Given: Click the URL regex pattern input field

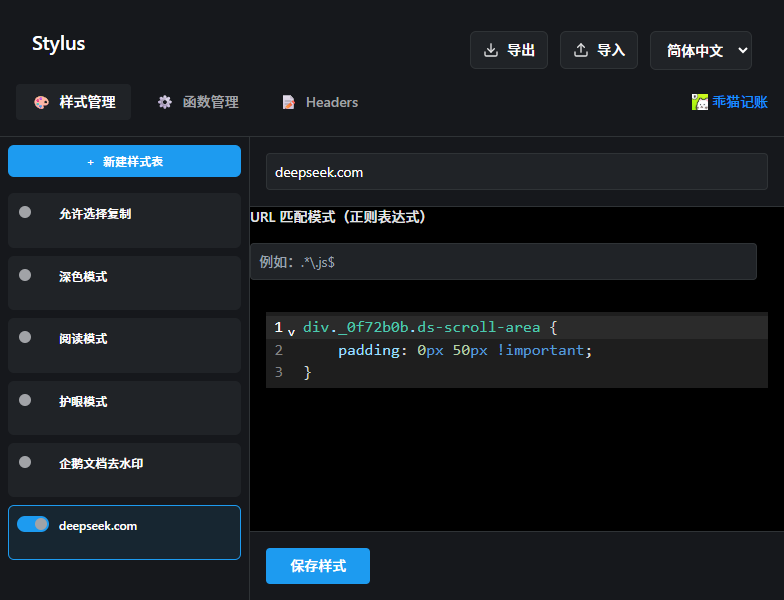Looking at the screenshot, I should [x=503, y=262].
